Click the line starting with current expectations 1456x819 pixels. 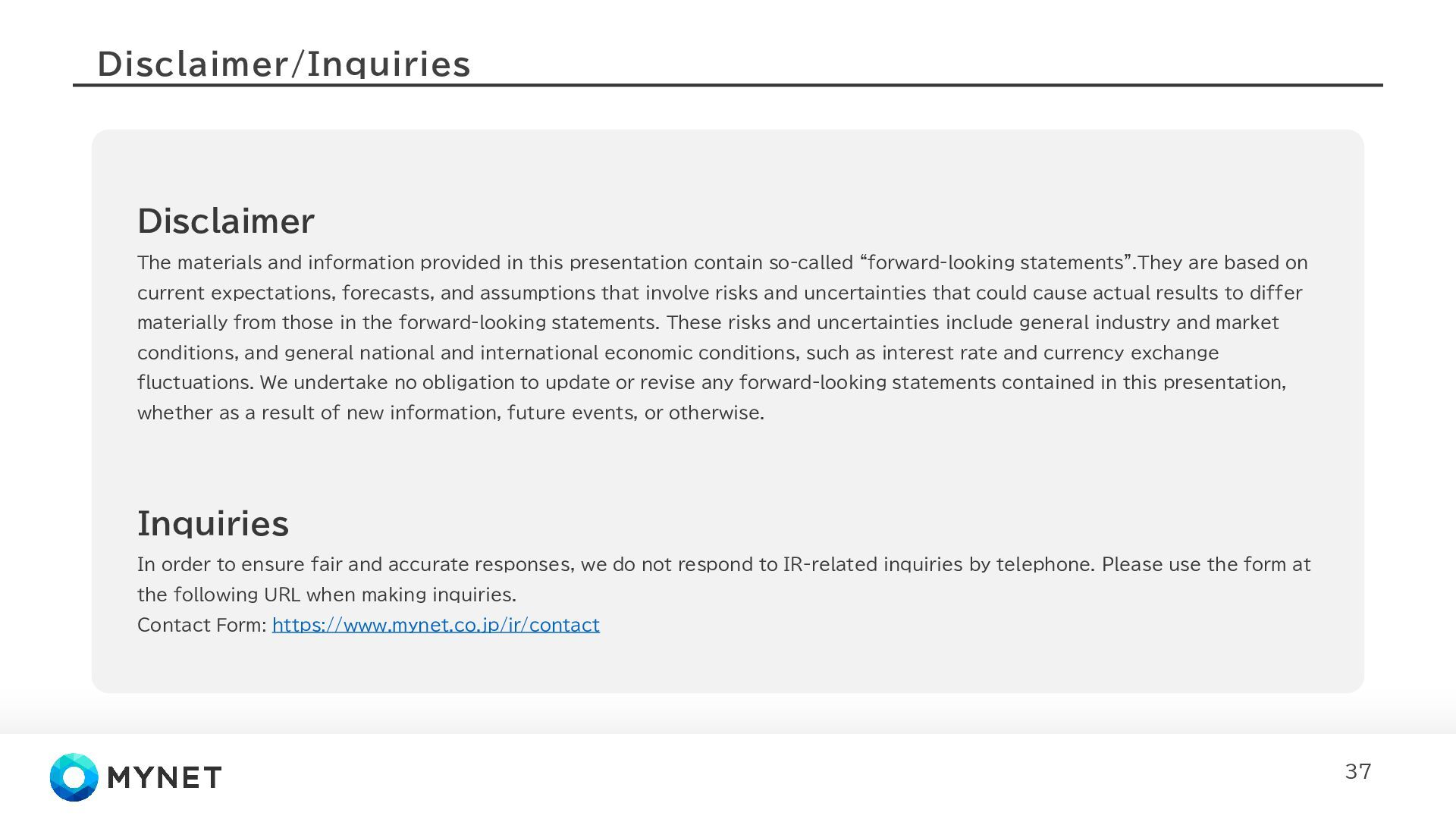720,293
